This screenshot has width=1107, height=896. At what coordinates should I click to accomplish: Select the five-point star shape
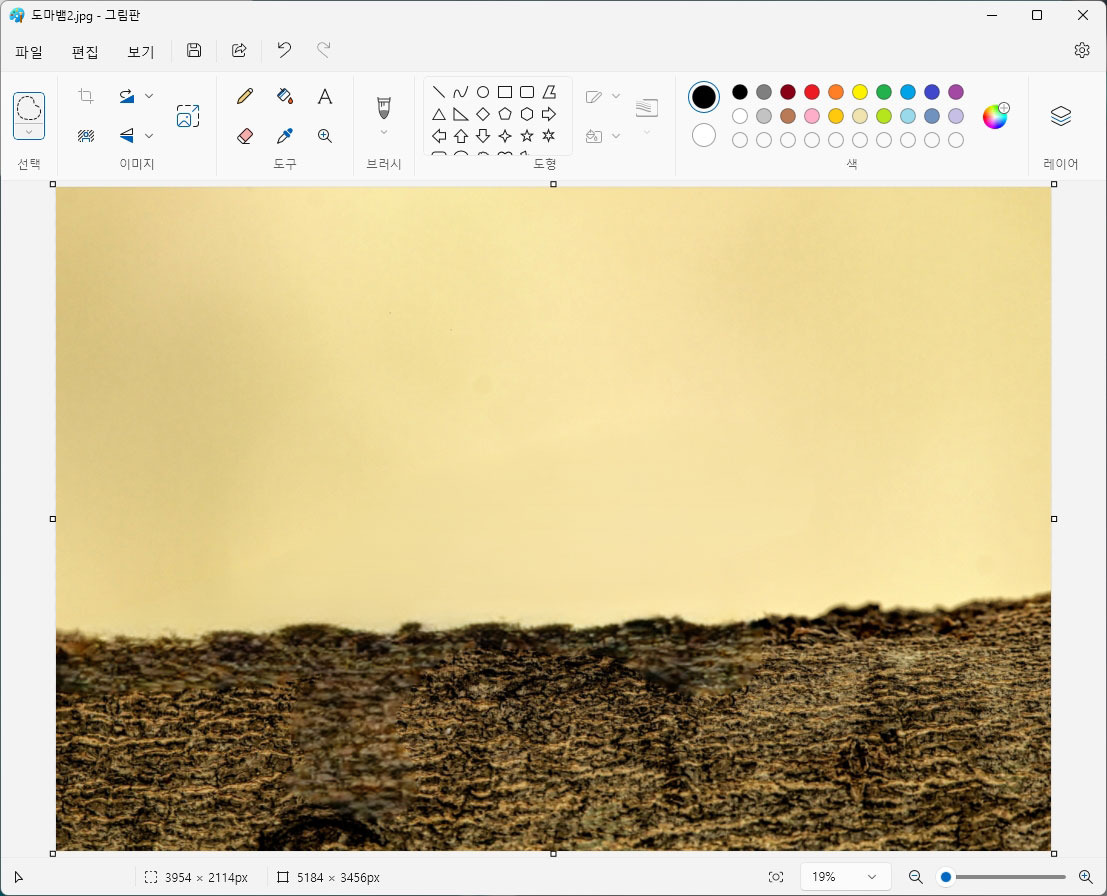527,136
